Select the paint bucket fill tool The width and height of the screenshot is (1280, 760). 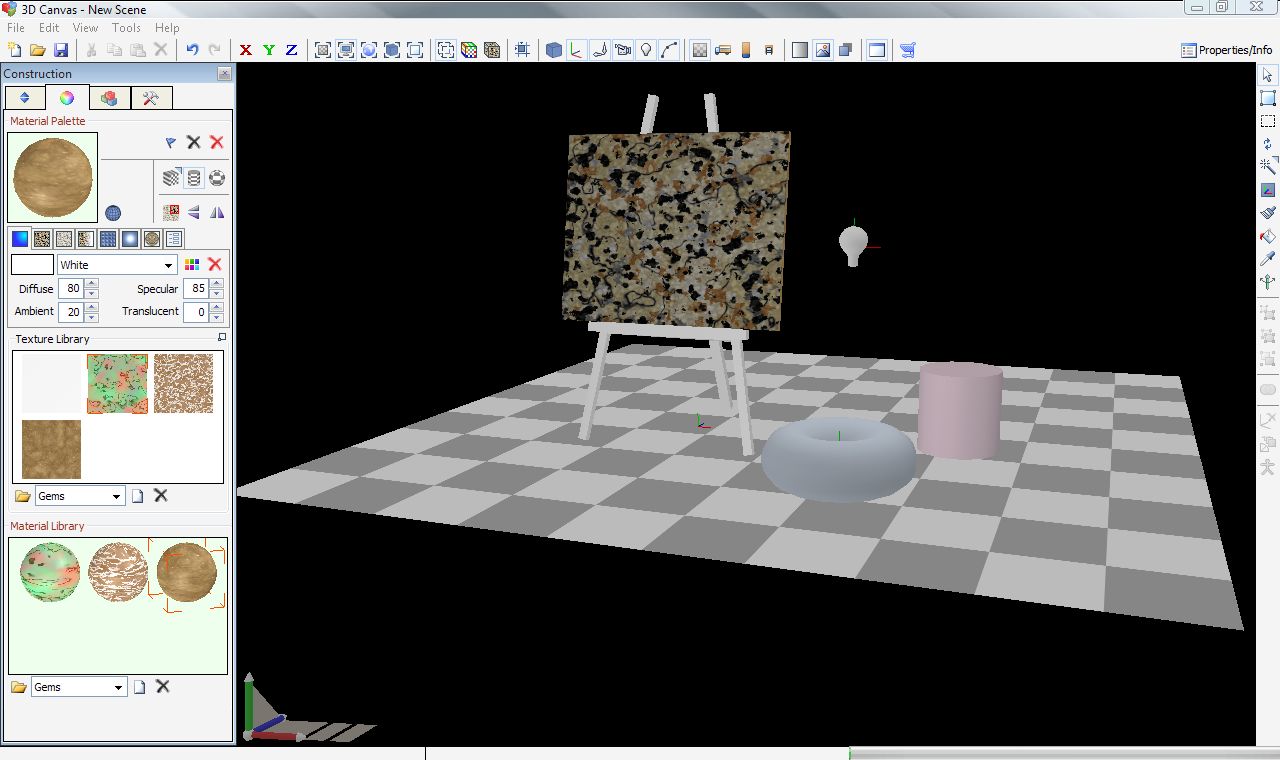(x=1268, y=236)
